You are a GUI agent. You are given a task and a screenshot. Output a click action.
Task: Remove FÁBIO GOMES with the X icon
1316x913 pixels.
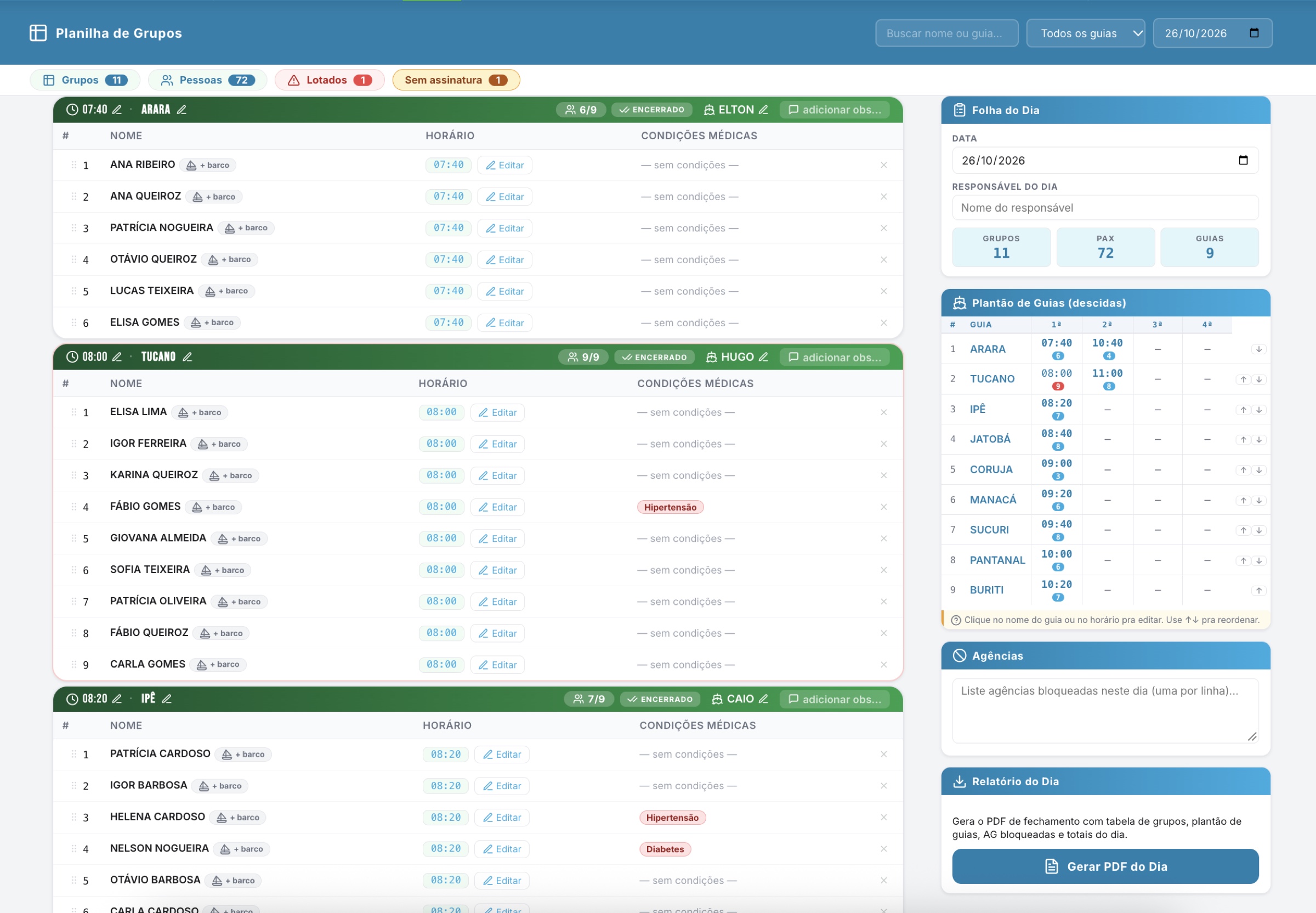[x=883, y=507]
